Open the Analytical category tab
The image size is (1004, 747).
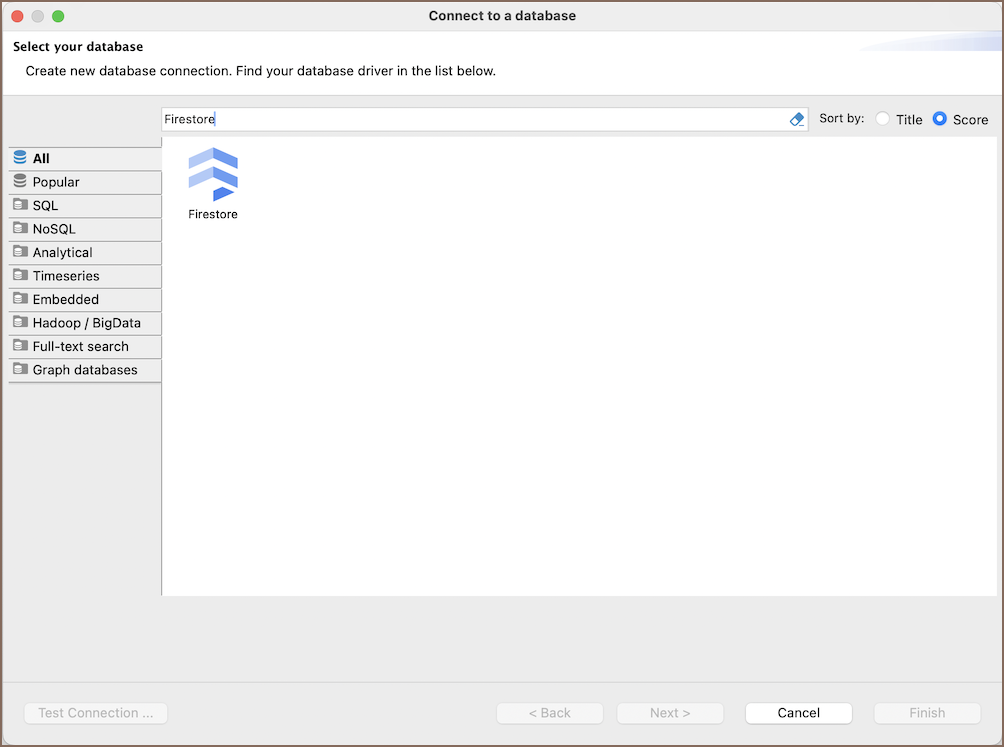(62, 253)
